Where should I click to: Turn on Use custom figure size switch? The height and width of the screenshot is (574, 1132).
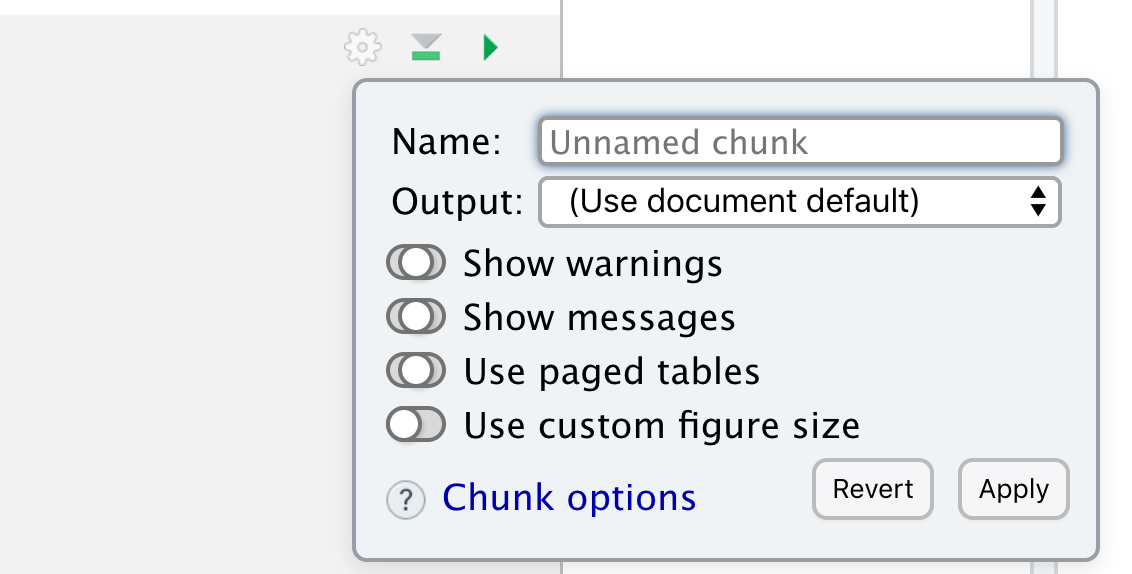click(x=416, y=425)
